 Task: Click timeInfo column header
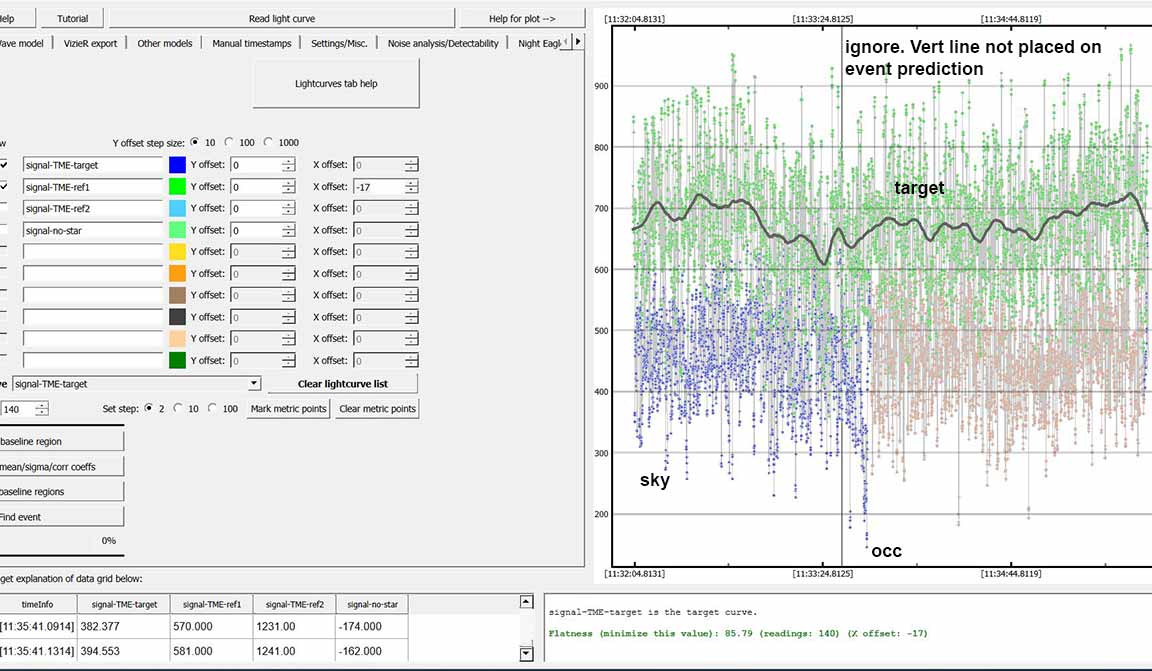37,604
